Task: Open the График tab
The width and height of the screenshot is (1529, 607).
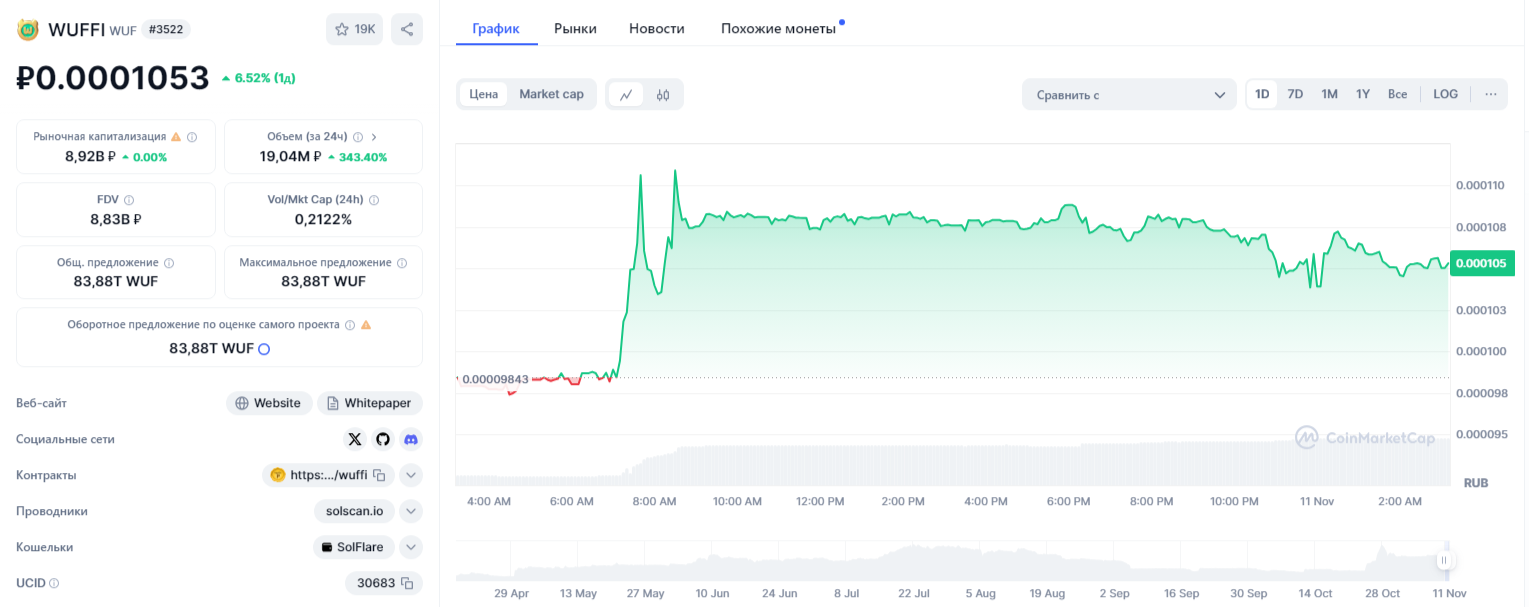Action: pos(496,28)
